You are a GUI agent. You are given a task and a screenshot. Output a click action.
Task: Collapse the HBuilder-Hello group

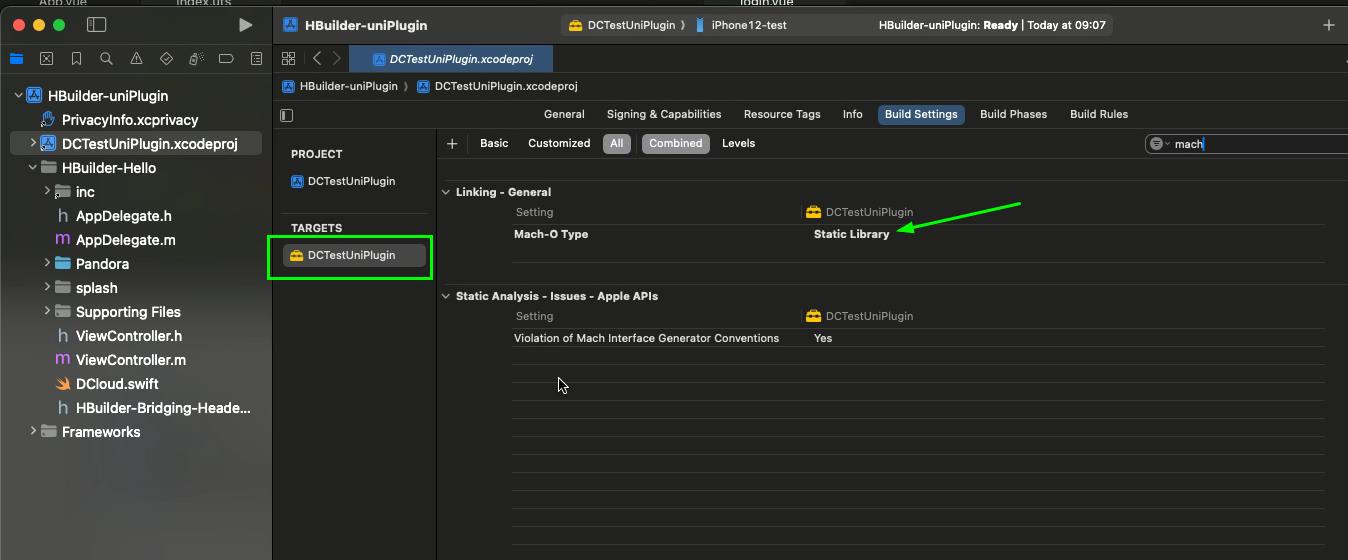tap(33, 168)
